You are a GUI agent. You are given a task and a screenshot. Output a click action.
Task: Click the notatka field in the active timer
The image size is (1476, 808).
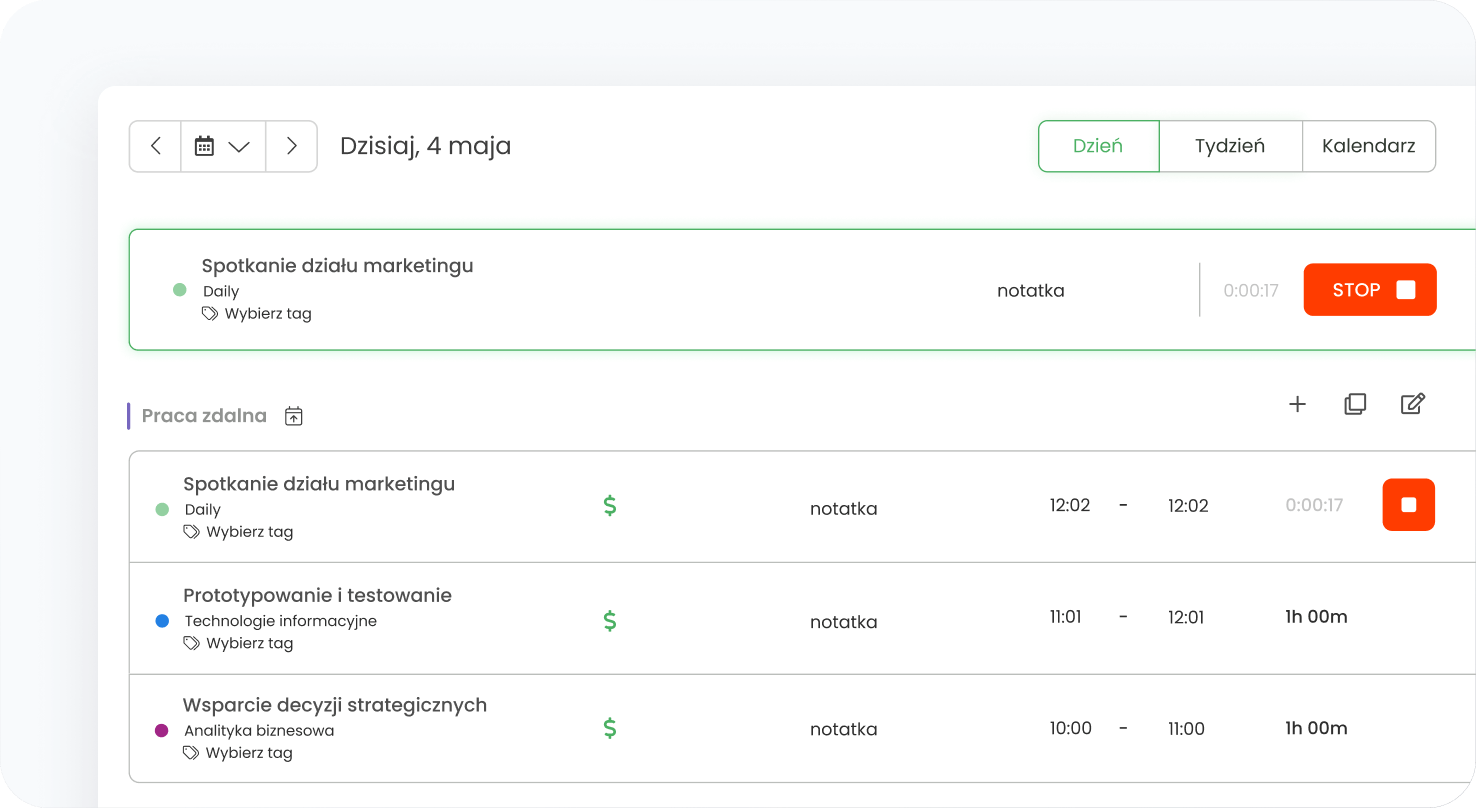(1030, 291)
